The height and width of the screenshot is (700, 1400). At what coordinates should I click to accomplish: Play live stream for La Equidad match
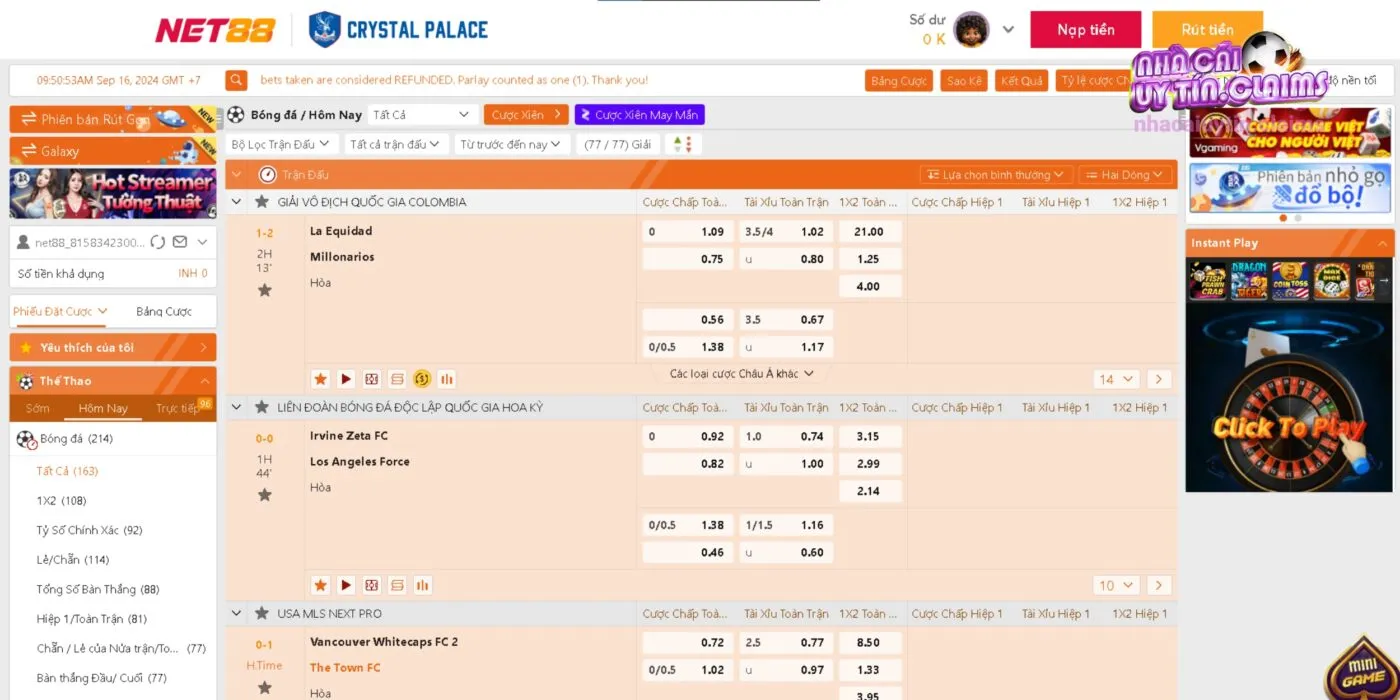point(346,379)
